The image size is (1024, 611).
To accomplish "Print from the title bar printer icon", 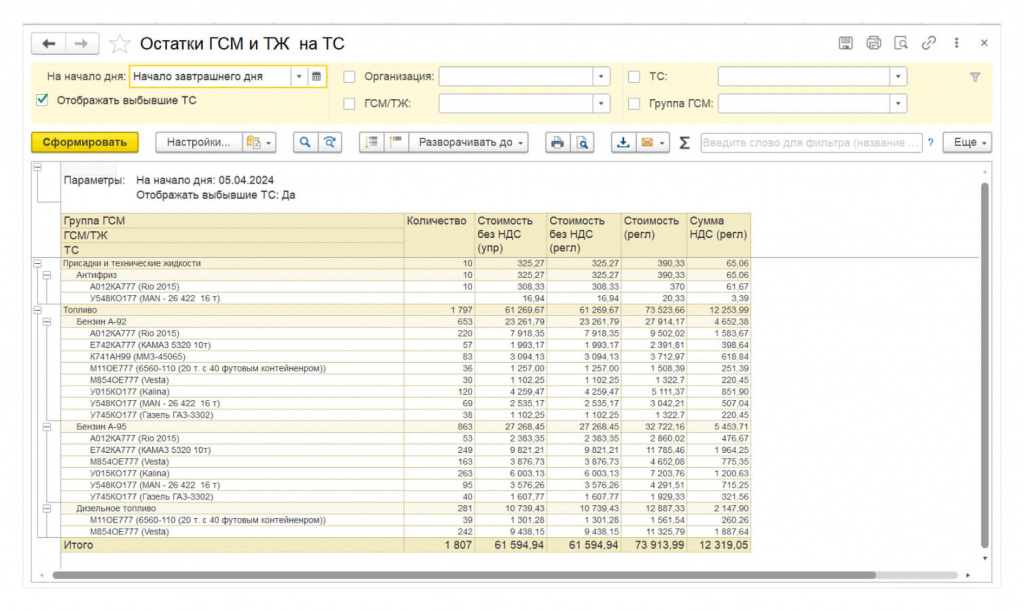I will pos(873,43).
